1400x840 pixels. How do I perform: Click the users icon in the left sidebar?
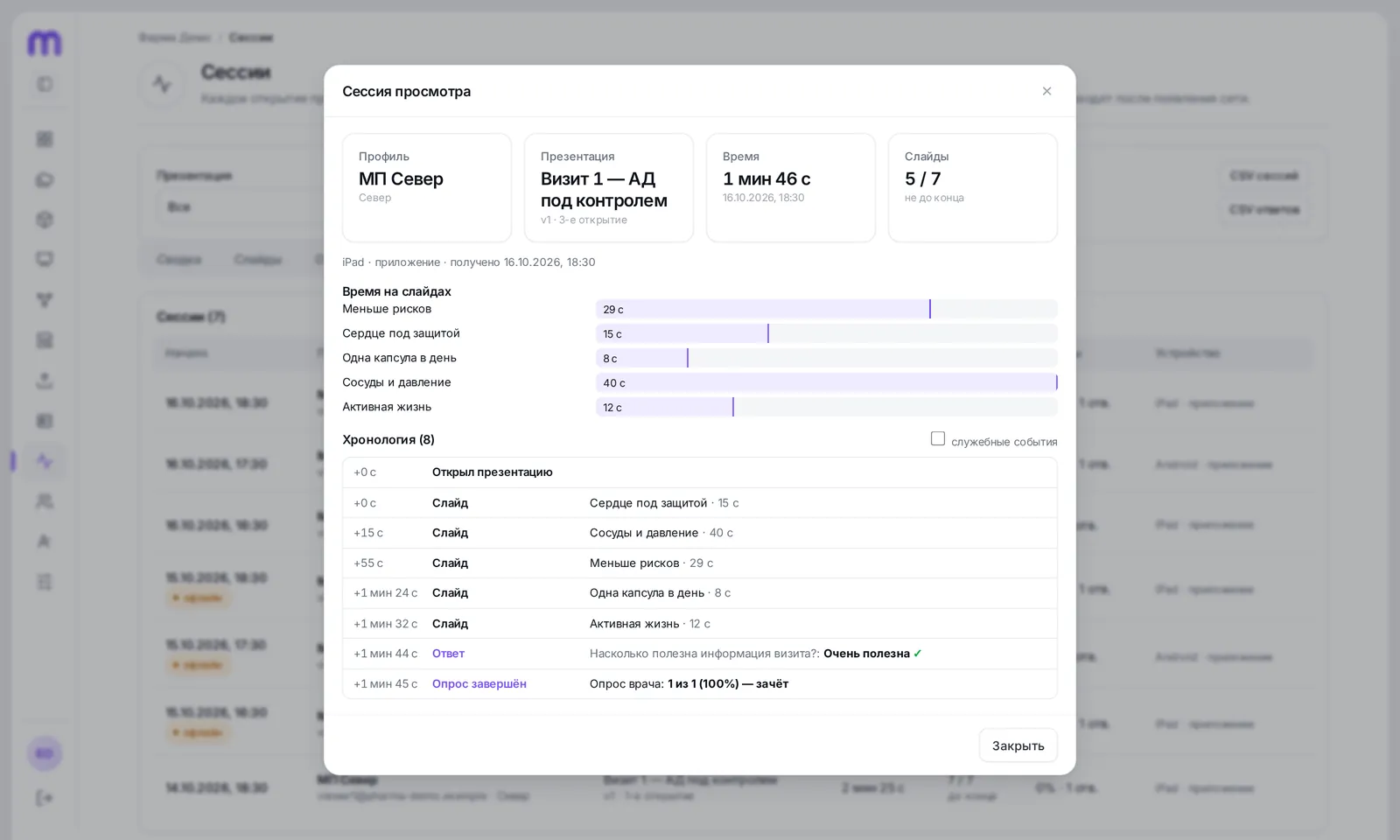pos(45,501)
